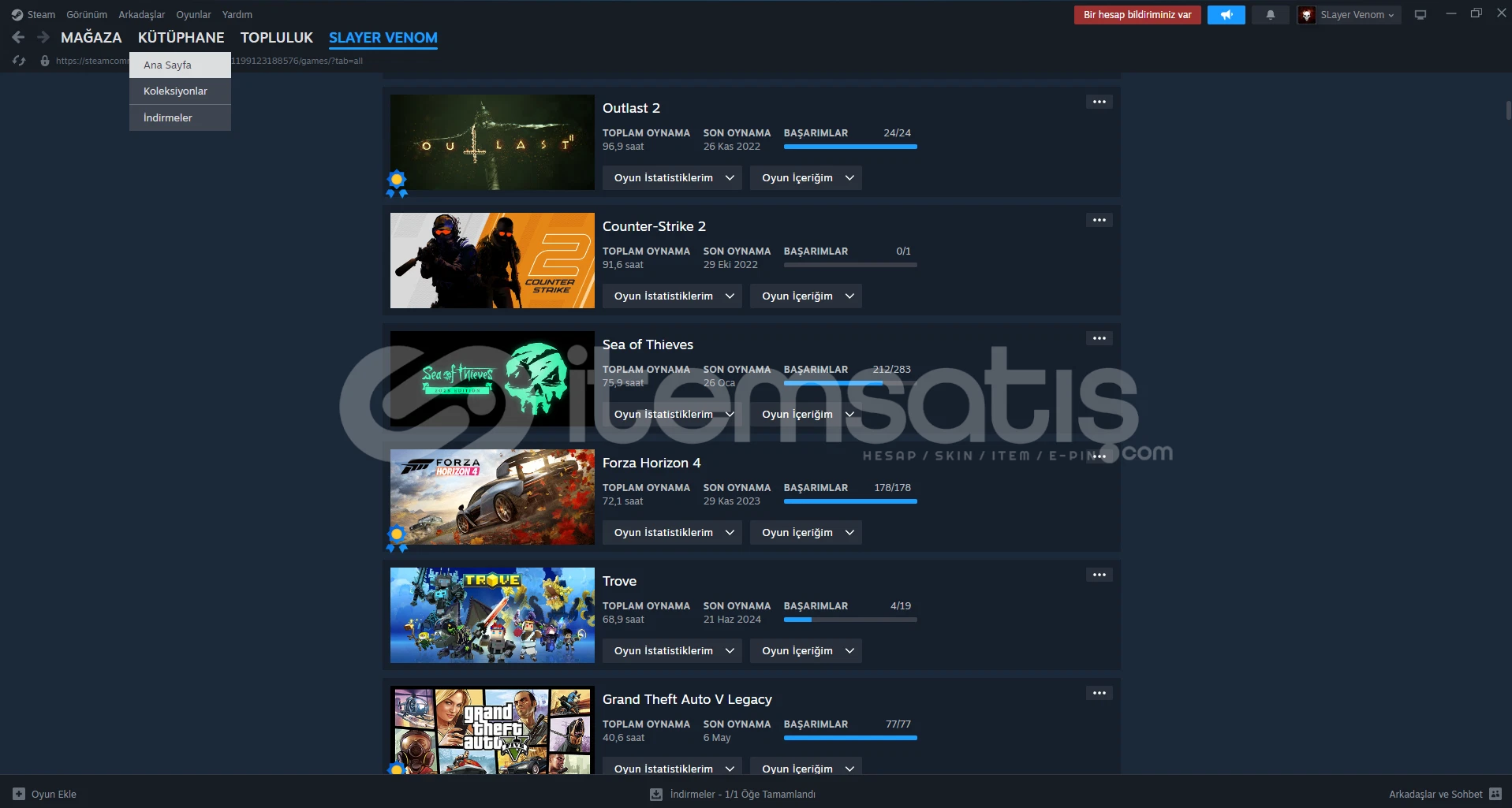The height and width of the screenshot is (808, 1512).
Task: Select Koleksiyonlar from library submenu
Action: (180, 91)
